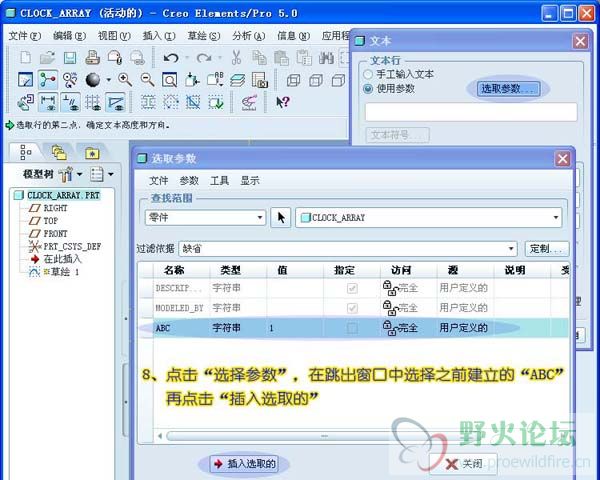Click the 文本符号... button

pos(397,135)
